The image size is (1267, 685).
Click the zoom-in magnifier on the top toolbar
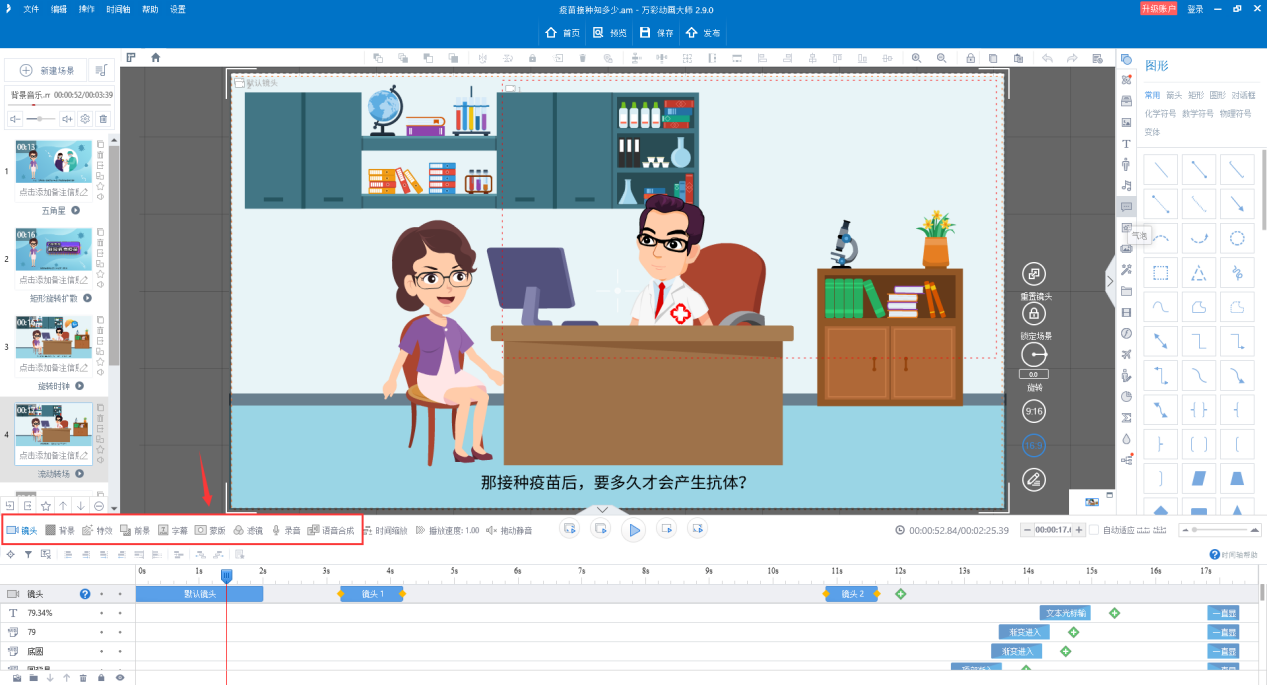916,58
